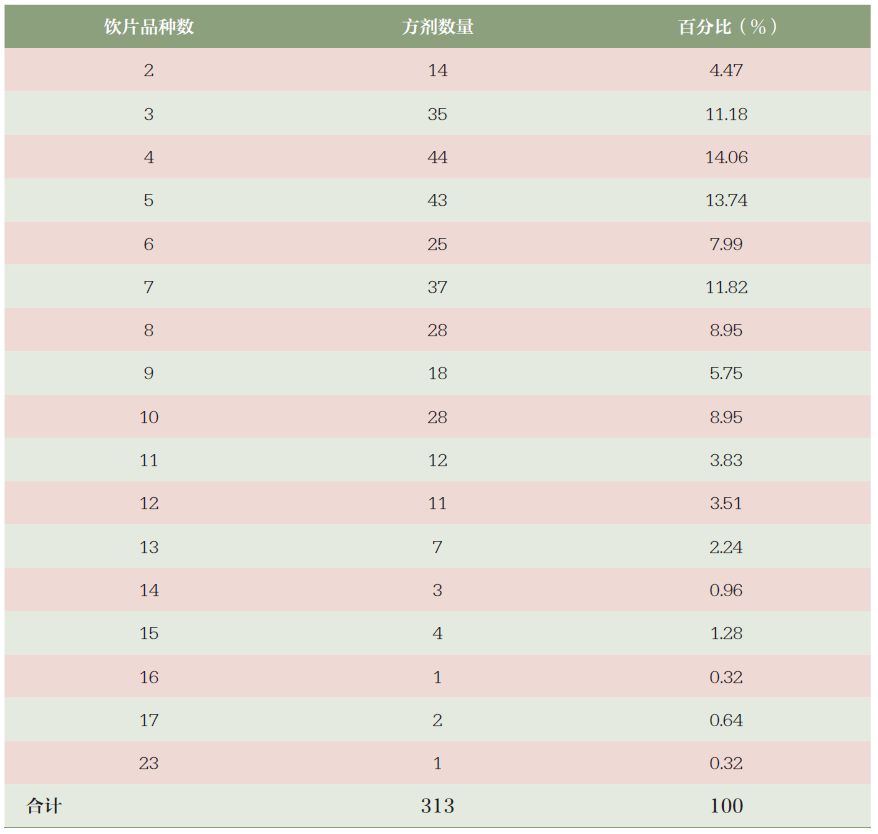This screenshot has height=834, width=878.
Task: Select the 合计 row label
Action: pos(44,805)
